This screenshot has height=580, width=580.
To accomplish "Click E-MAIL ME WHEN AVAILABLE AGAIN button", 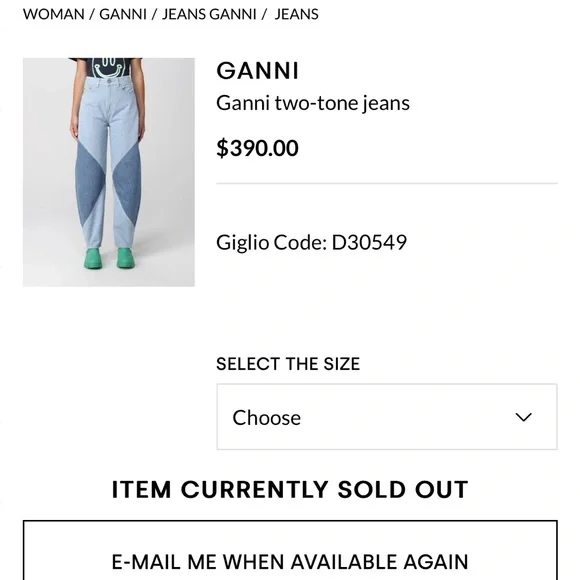I will [x=290, y=550].
